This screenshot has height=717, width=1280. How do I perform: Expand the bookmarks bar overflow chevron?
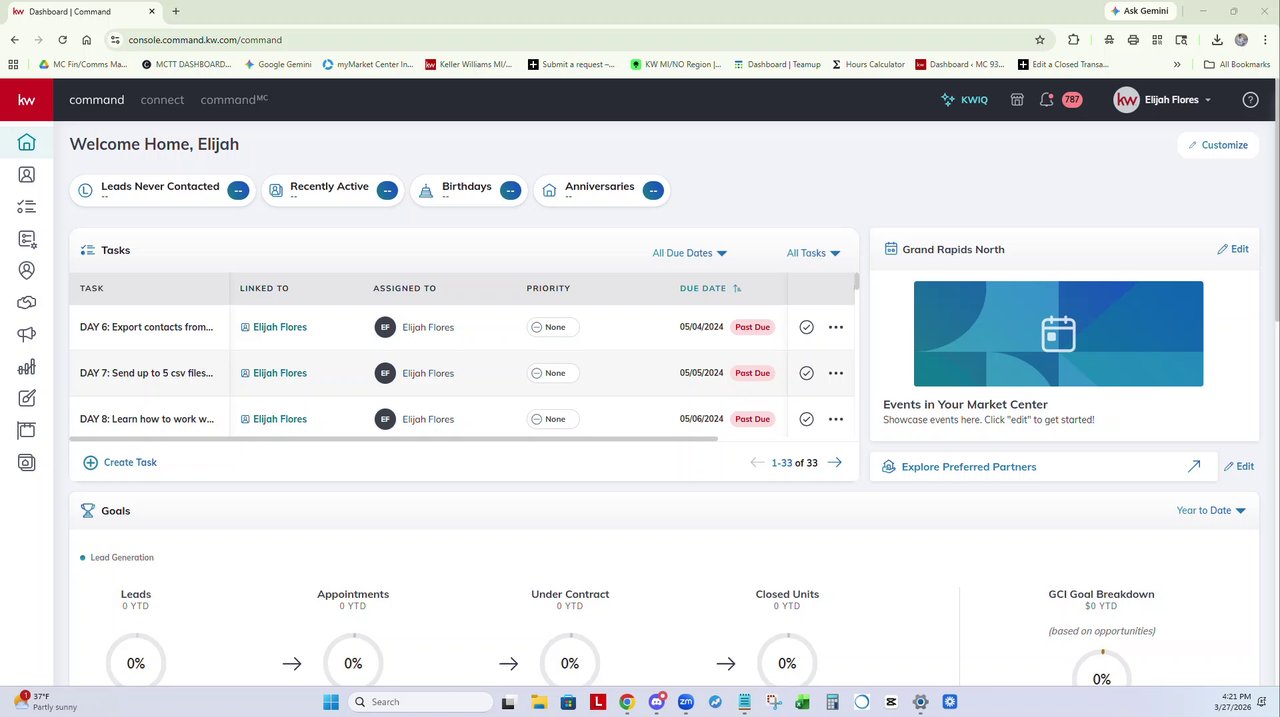coord(1177,64)
